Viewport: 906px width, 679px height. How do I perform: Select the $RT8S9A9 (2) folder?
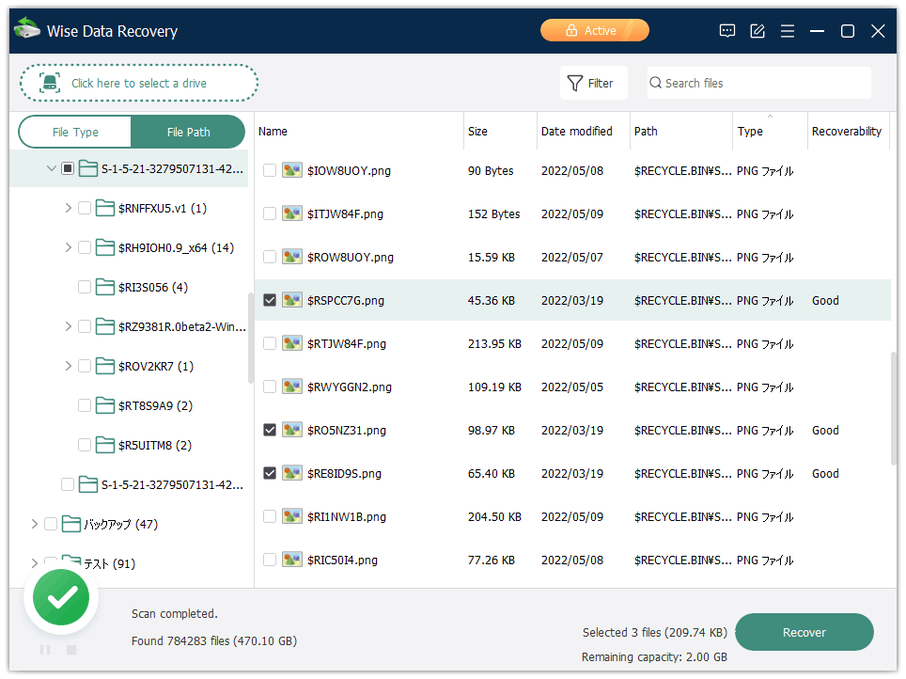155,406
